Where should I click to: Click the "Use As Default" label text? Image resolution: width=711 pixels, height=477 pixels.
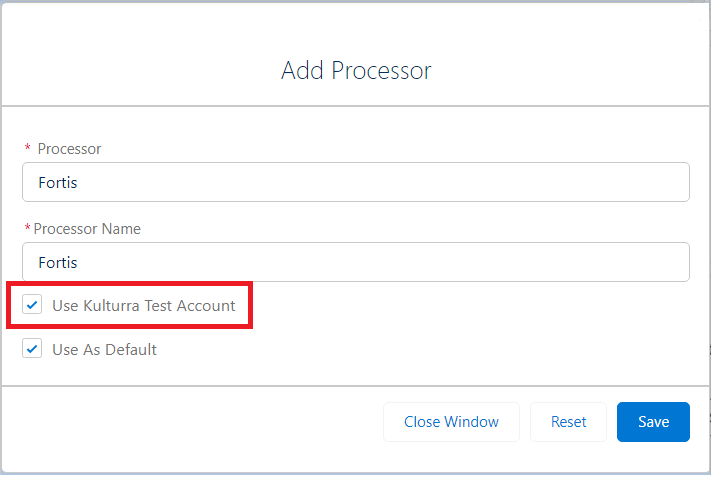[x=104, y=349]
